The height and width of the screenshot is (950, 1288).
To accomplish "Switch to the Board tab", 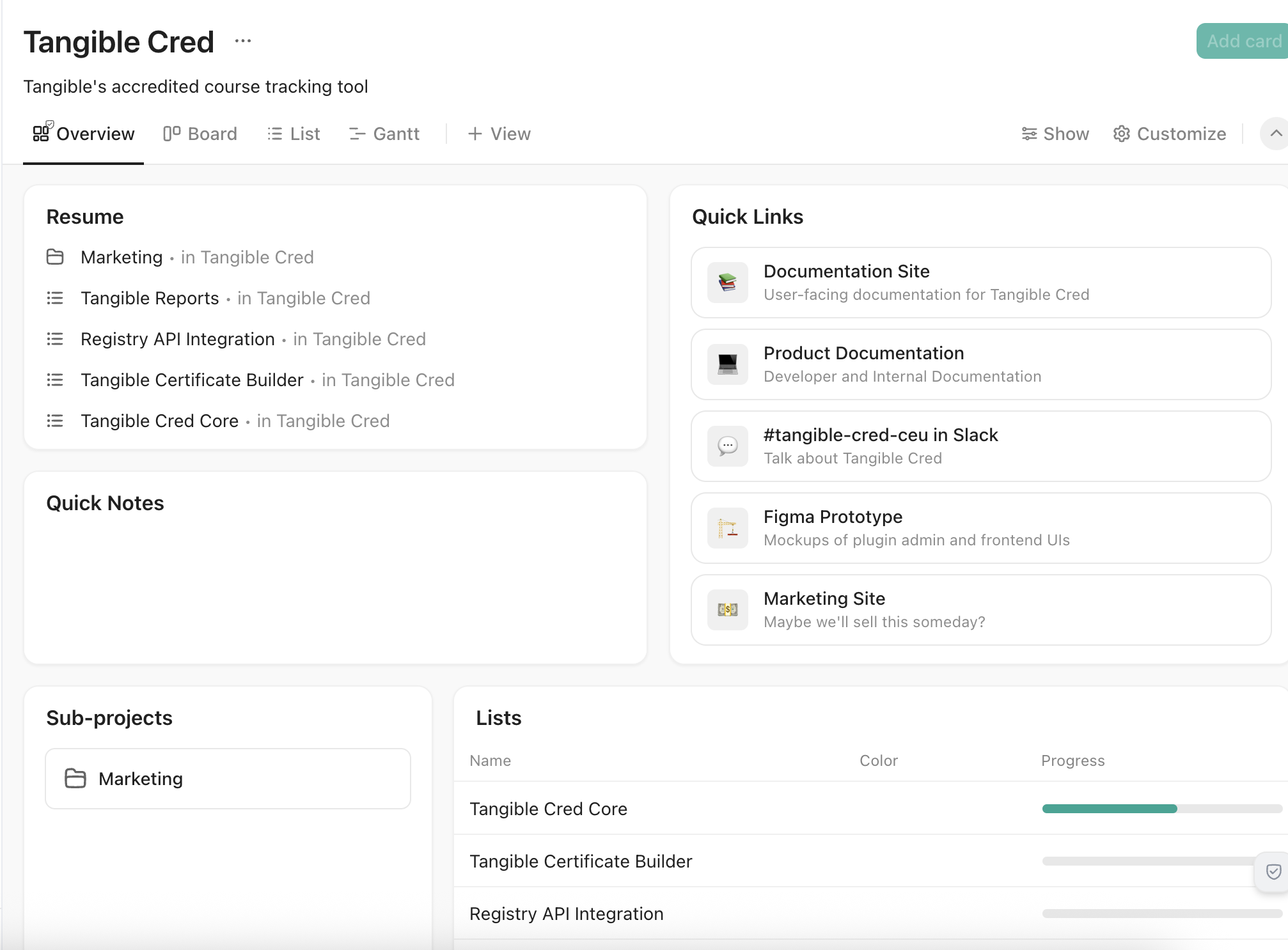I will 200,134.
